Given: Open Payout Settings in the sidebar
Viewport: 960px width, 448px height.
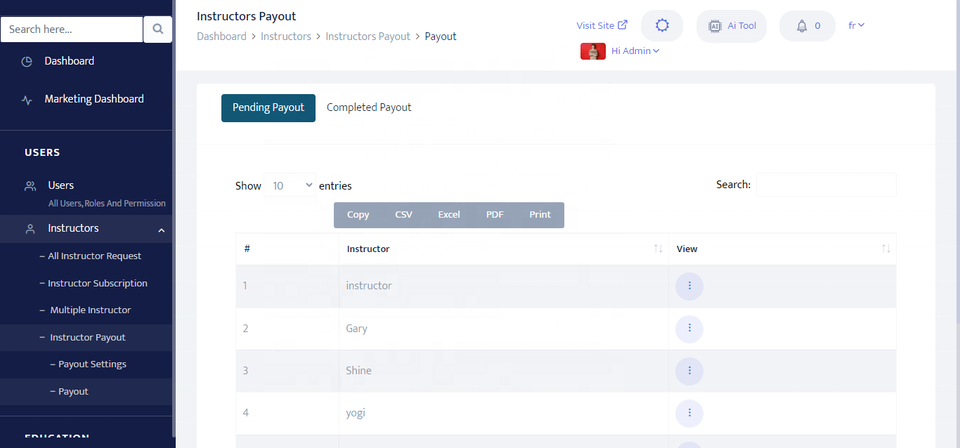Looking at the screenshot, I should [x=91, y=364].
